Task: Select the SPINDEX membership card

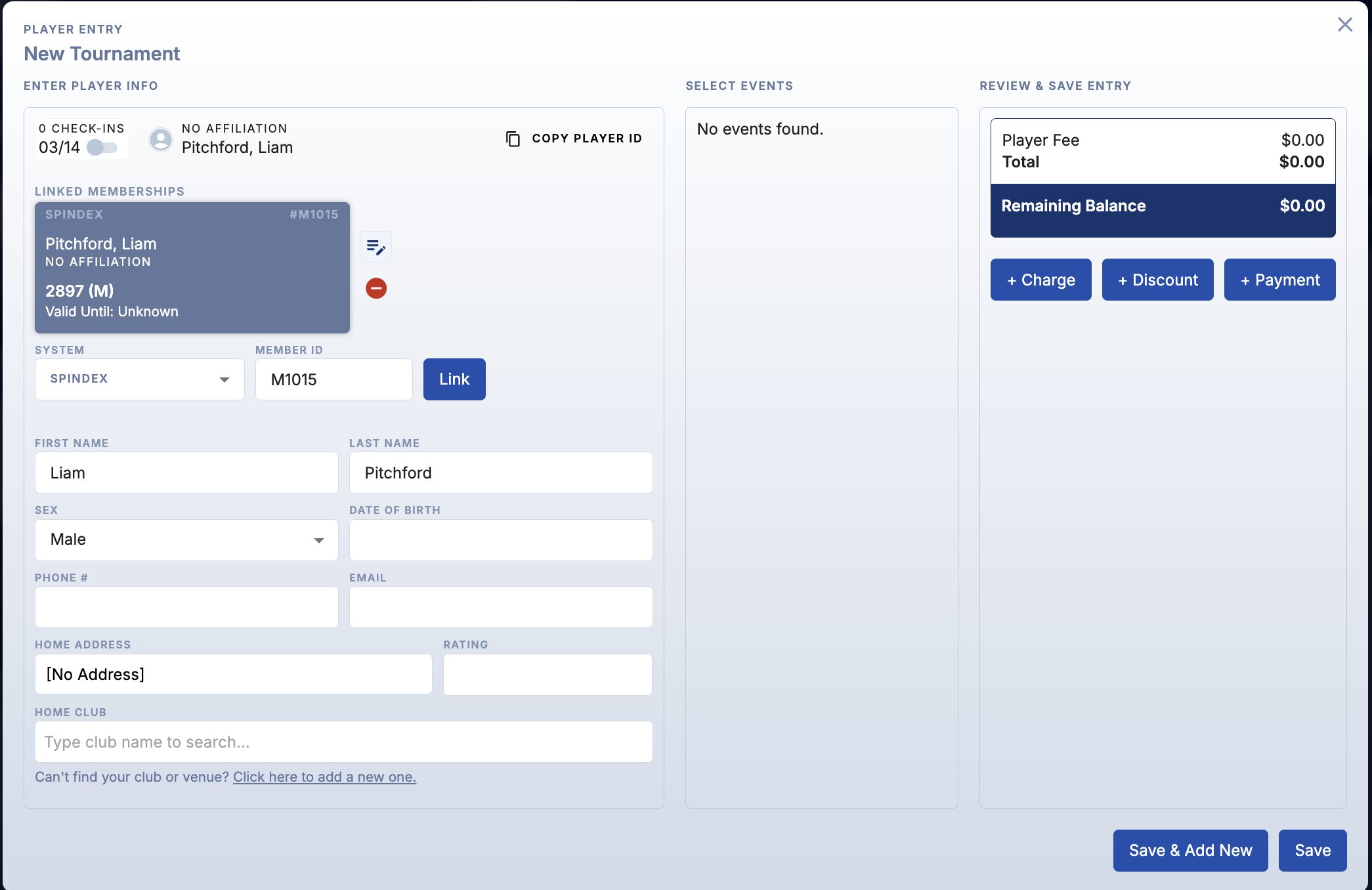Action: pyautogui.click(x=192, y=266)
